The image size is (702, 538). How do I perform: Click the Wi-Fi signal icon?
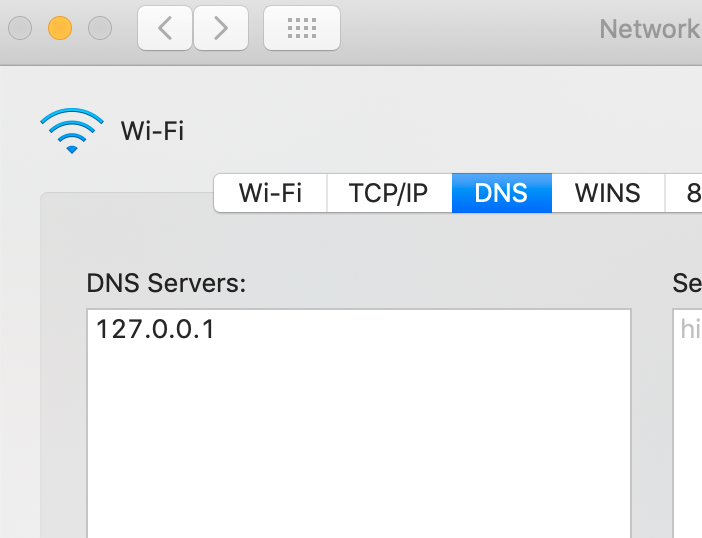pyautogui.click(x=72, y=131)
